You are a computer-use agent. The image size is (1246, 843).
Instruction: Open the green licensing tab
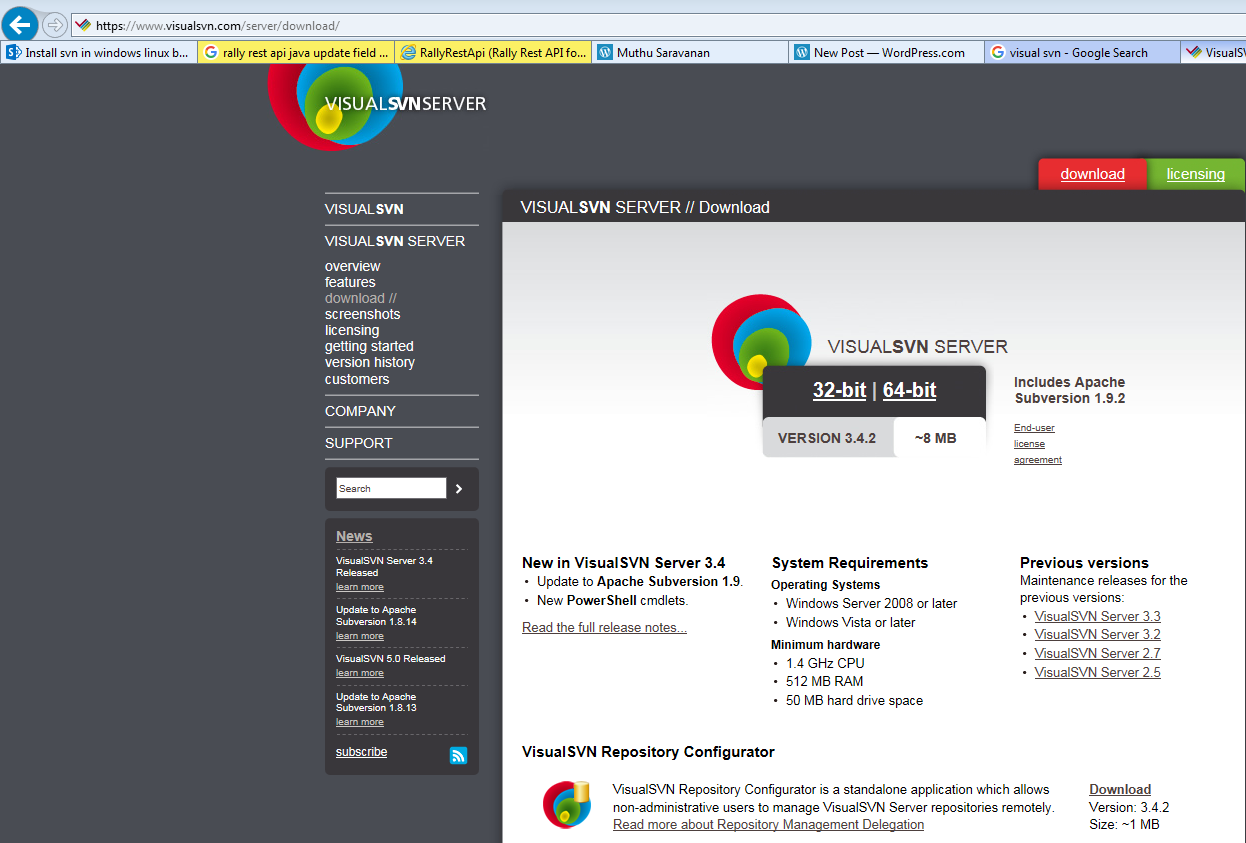[1196, 174]
